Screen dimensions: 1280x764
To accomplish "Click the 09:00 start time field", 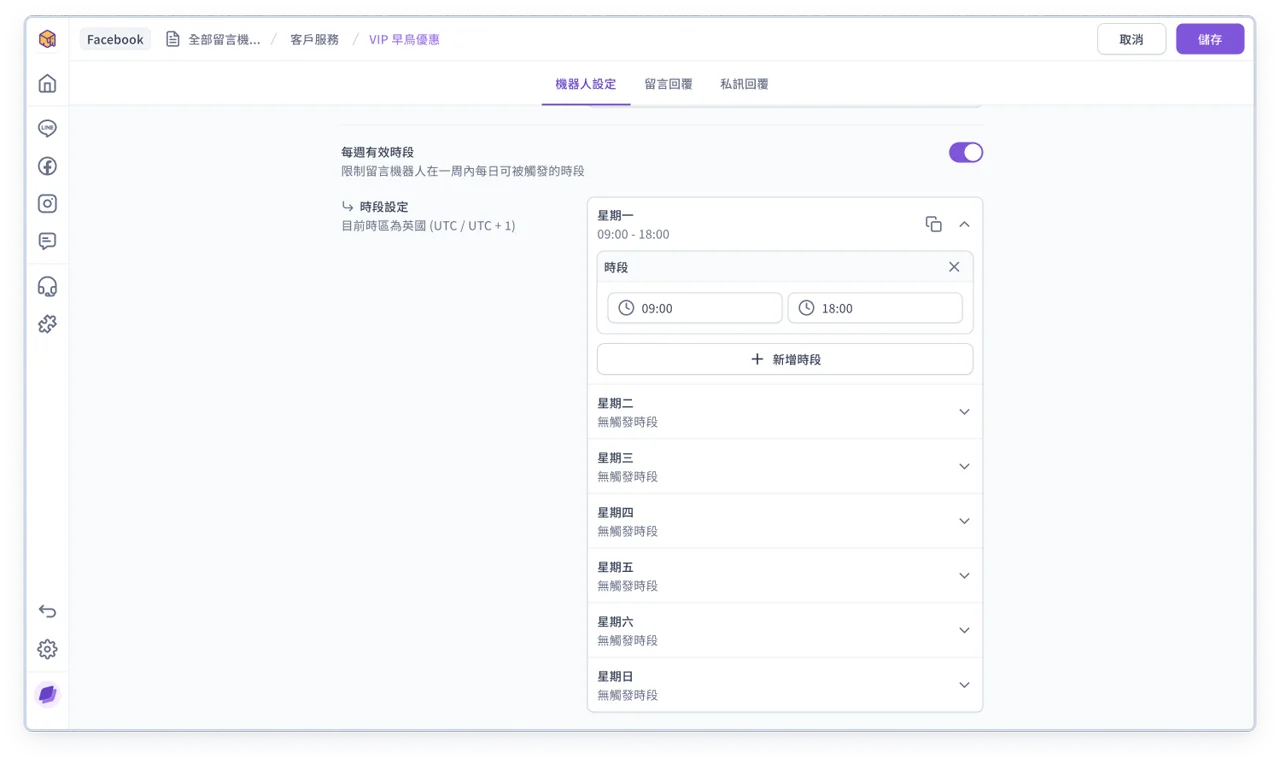I will 694,308.
